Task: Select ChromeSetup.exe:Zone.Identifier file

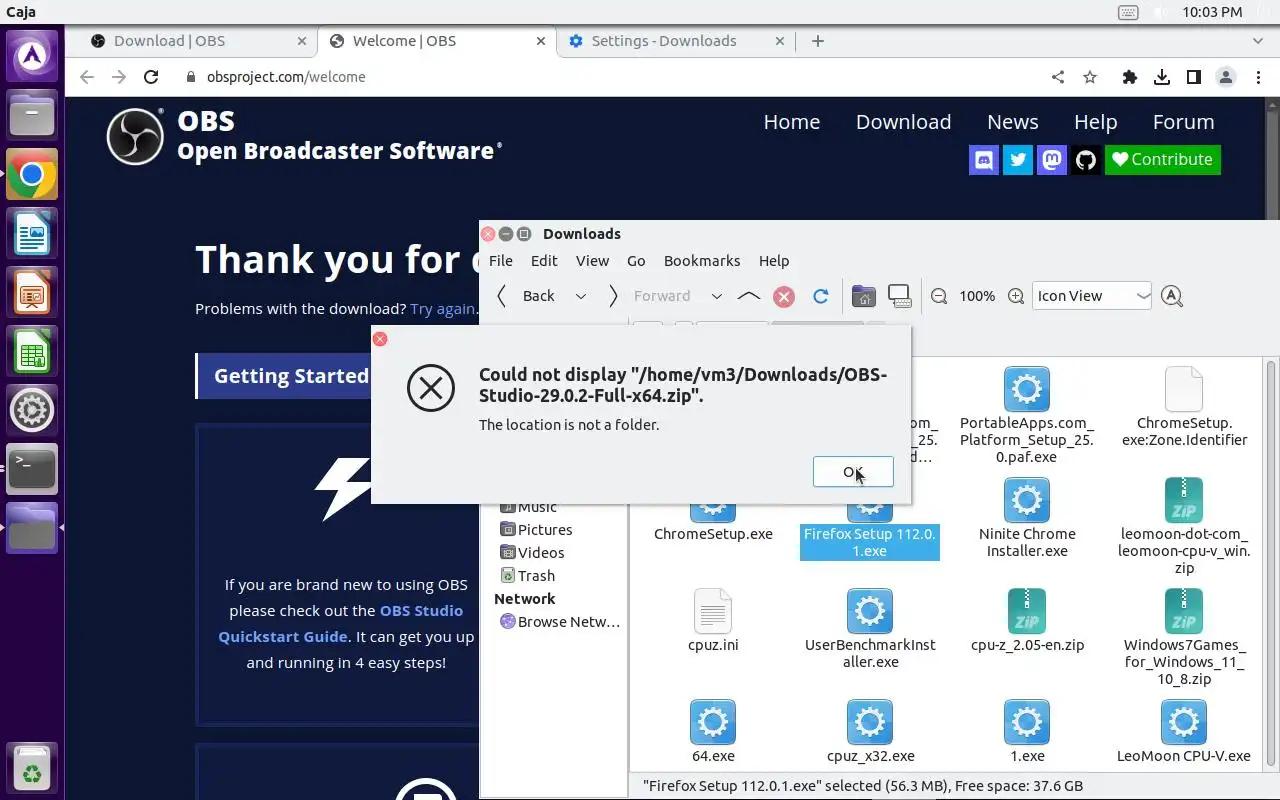Action: (x=1184, y=407)
